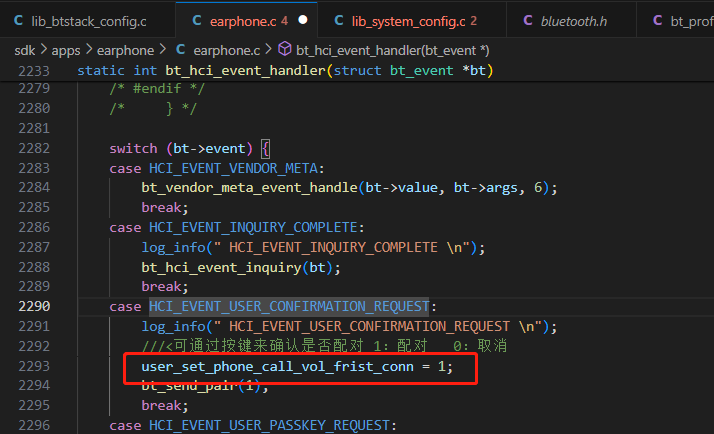Open the bluetooth.h tab
The height and width of the screenshot is (434, 714).
571,21
